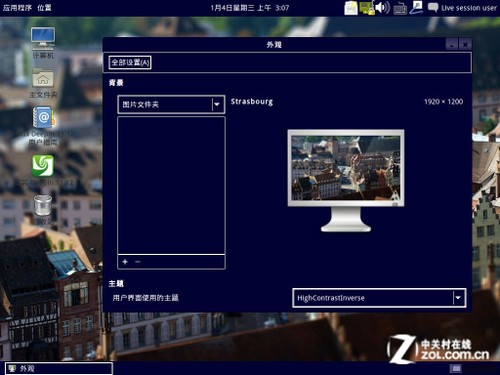Click the Strasbourg wallpaper name text

tap(252, 102)
